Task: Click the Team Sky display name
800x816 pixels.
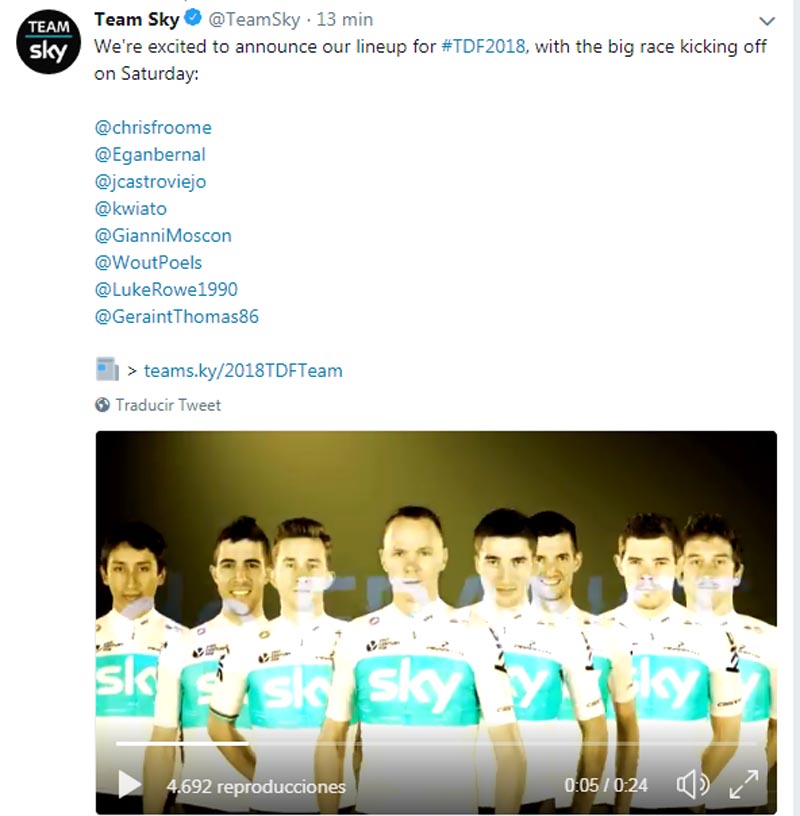Action: pyautogui.click(x=136, y=19)
